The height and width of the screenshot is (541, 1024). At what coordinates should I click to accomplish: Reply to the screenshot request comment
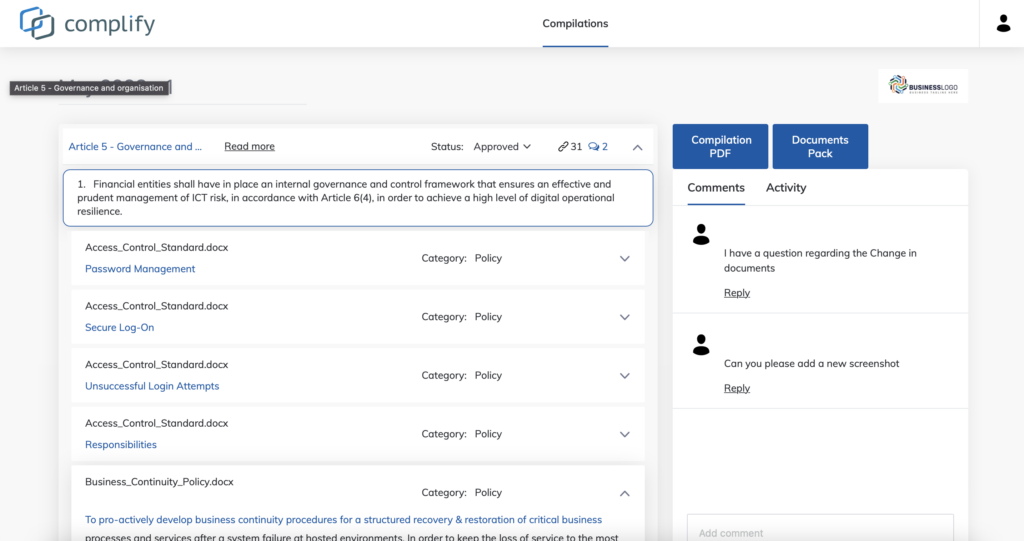pos(736,388)
